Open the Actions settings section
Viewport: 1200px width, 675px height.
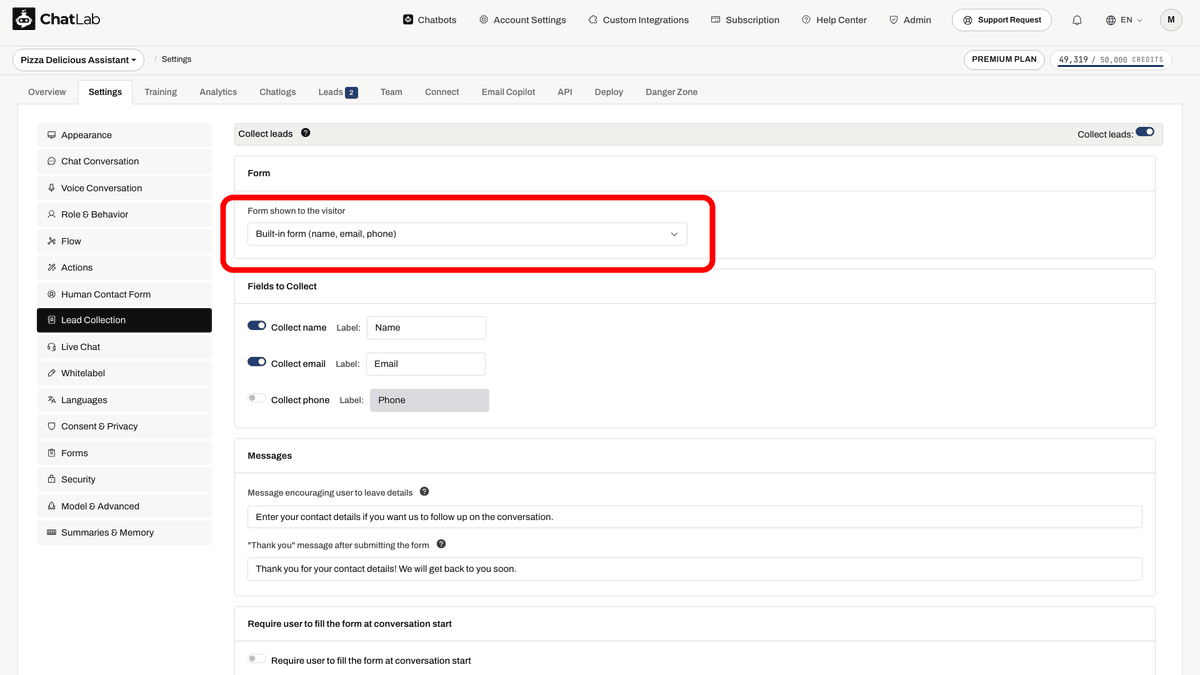point(124,267)
